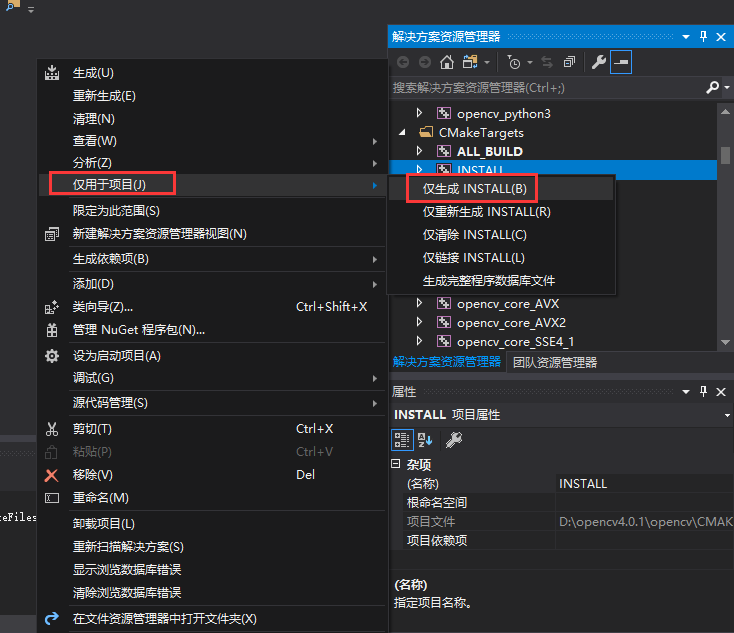Click the build icon beside 生成(U)
734x633 pixels.
(52, 73)
